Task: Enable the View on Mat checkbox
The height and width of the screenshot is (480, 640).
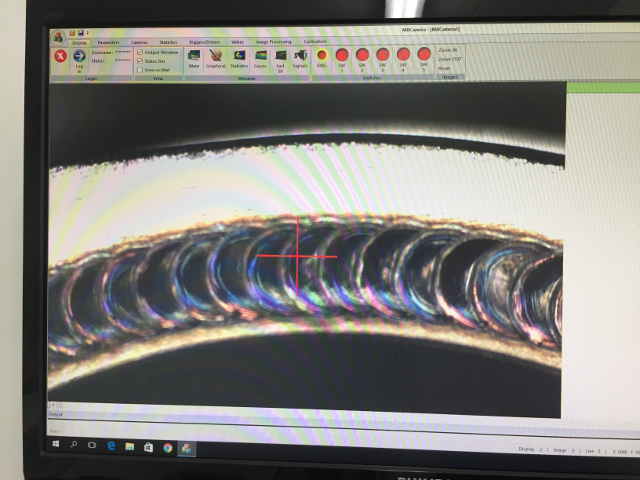Action: pyautogui.click(x=139, y=70)
